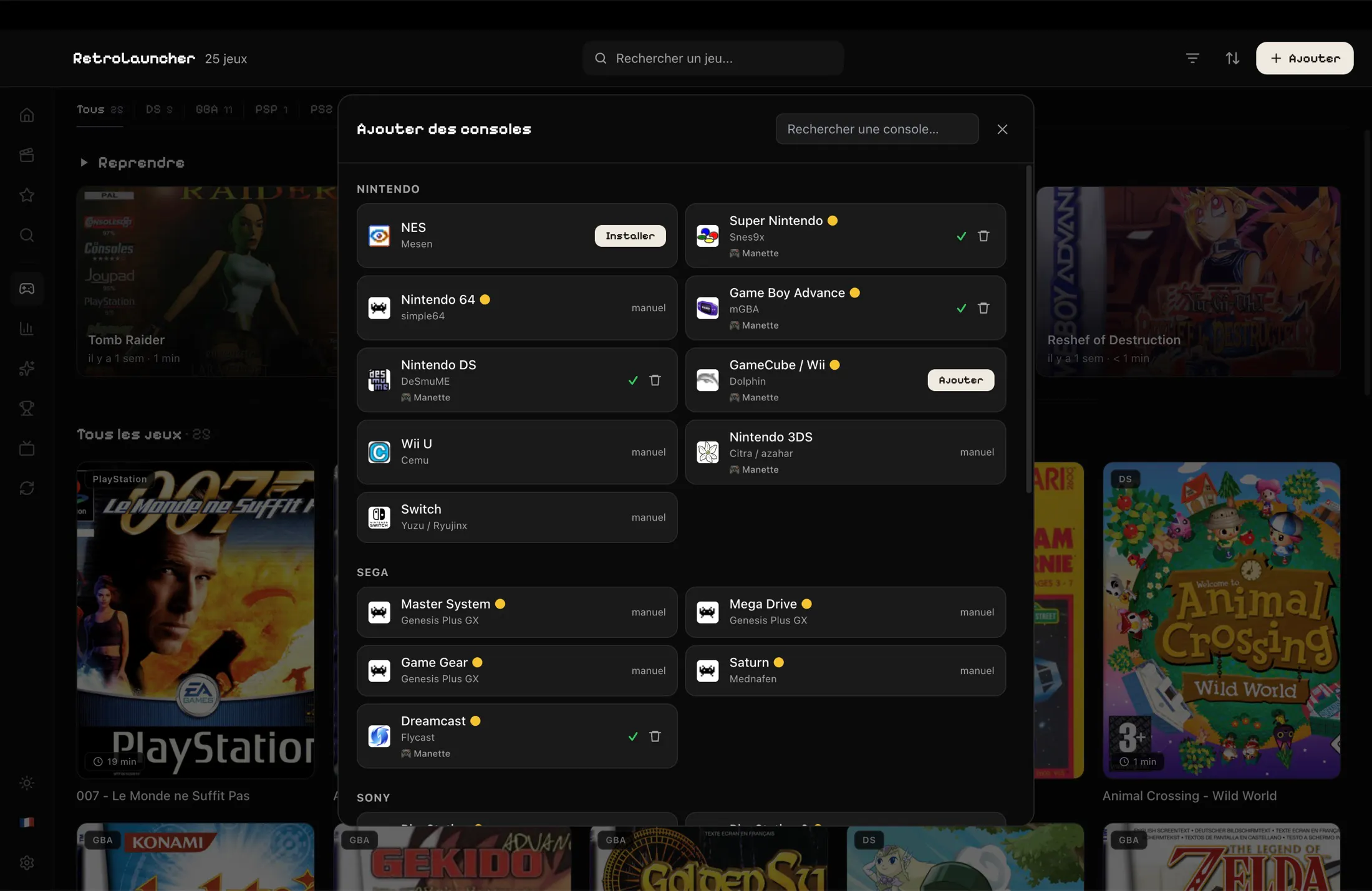This screenshot has height=891, width=1372.
Task: Focus the Rechercher un jeu search field
Action: coord(713,58)
